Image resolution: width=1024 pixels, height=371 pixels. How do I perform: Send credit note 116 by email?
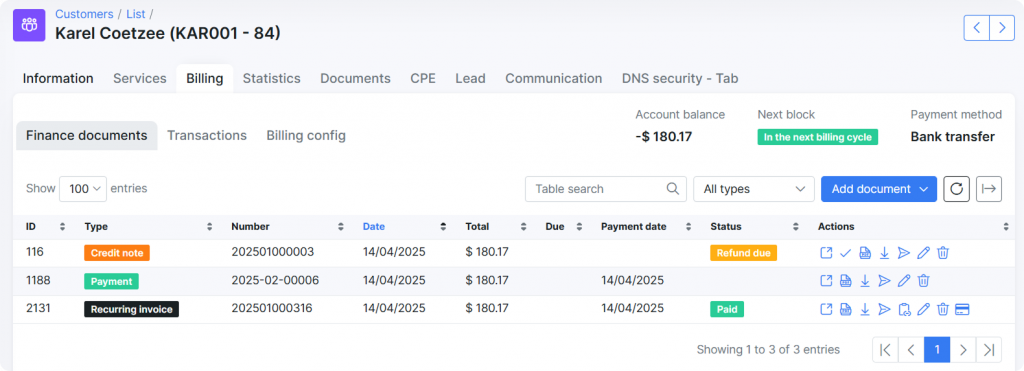(904, 253)
